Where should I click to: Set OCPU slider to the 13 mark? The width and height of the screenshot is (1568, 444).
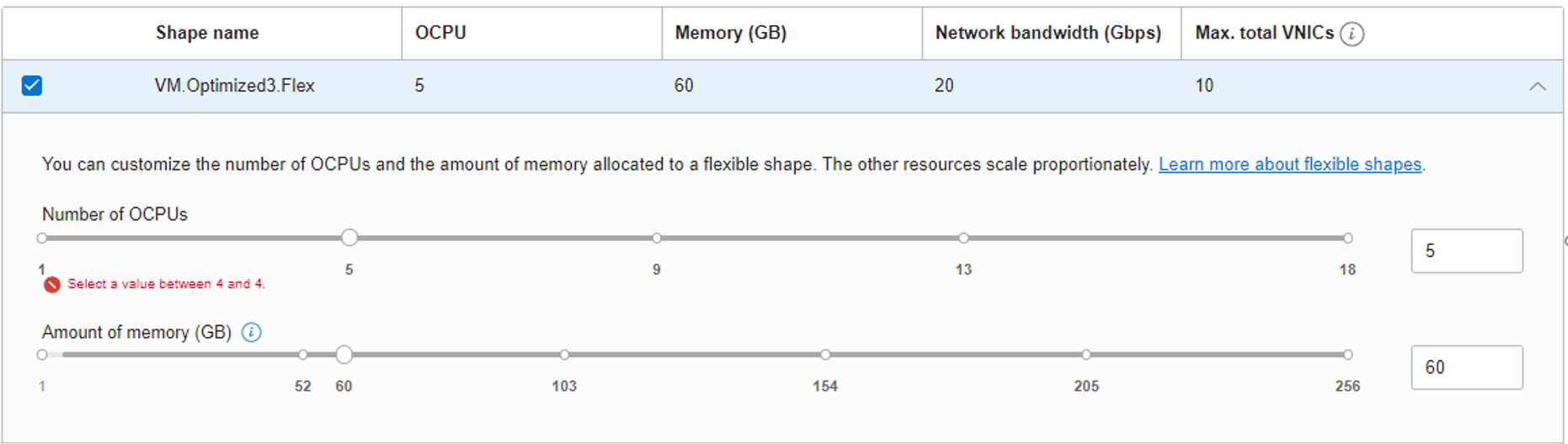tap(963, 238)
